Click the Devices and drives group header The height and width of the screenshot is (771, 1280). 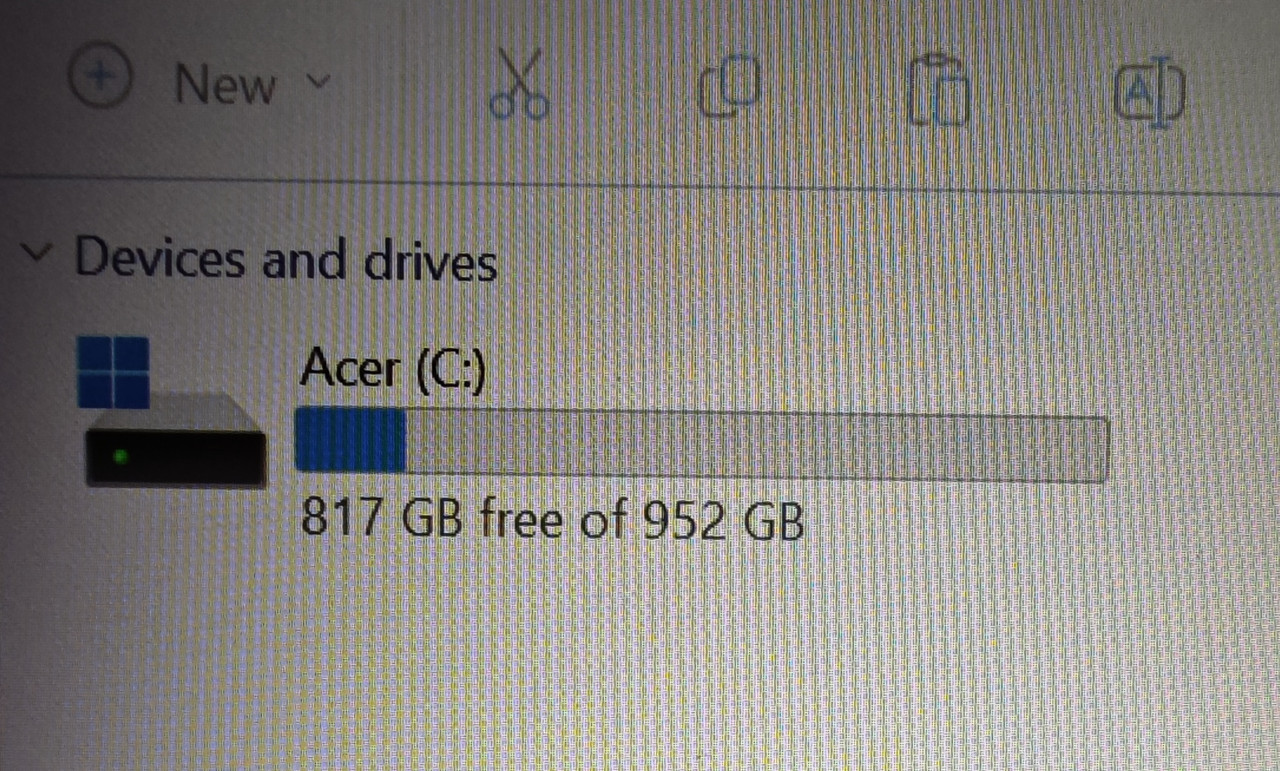click(260, 258)
